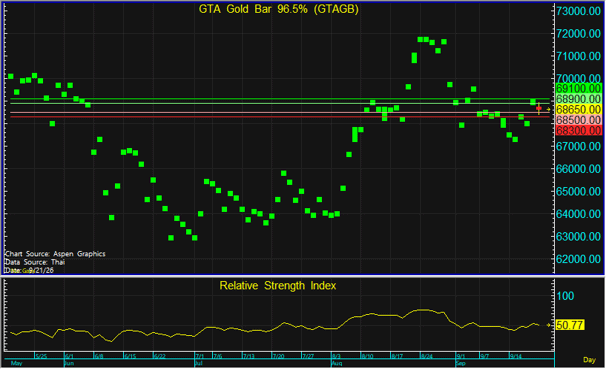Select the 71000.00 price axis label
The image size is (606, 369).
(x=579, y=56)
